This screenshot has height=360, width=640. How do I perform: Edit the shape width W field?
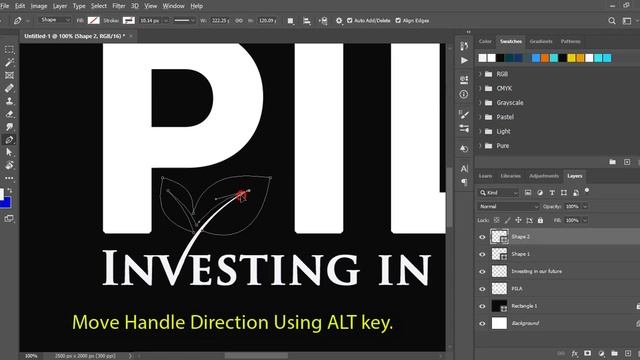point(220,20)
